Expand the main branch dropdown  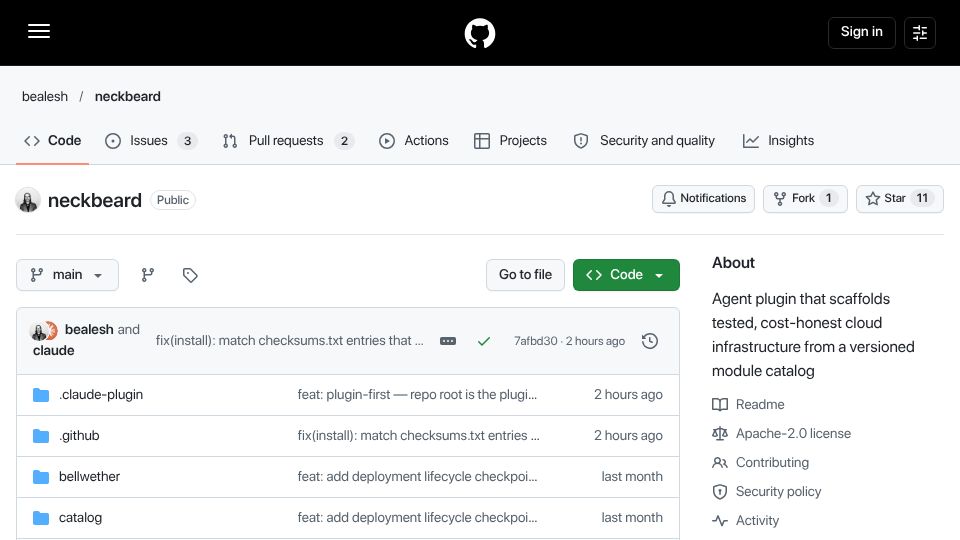(x=67, y=275)
